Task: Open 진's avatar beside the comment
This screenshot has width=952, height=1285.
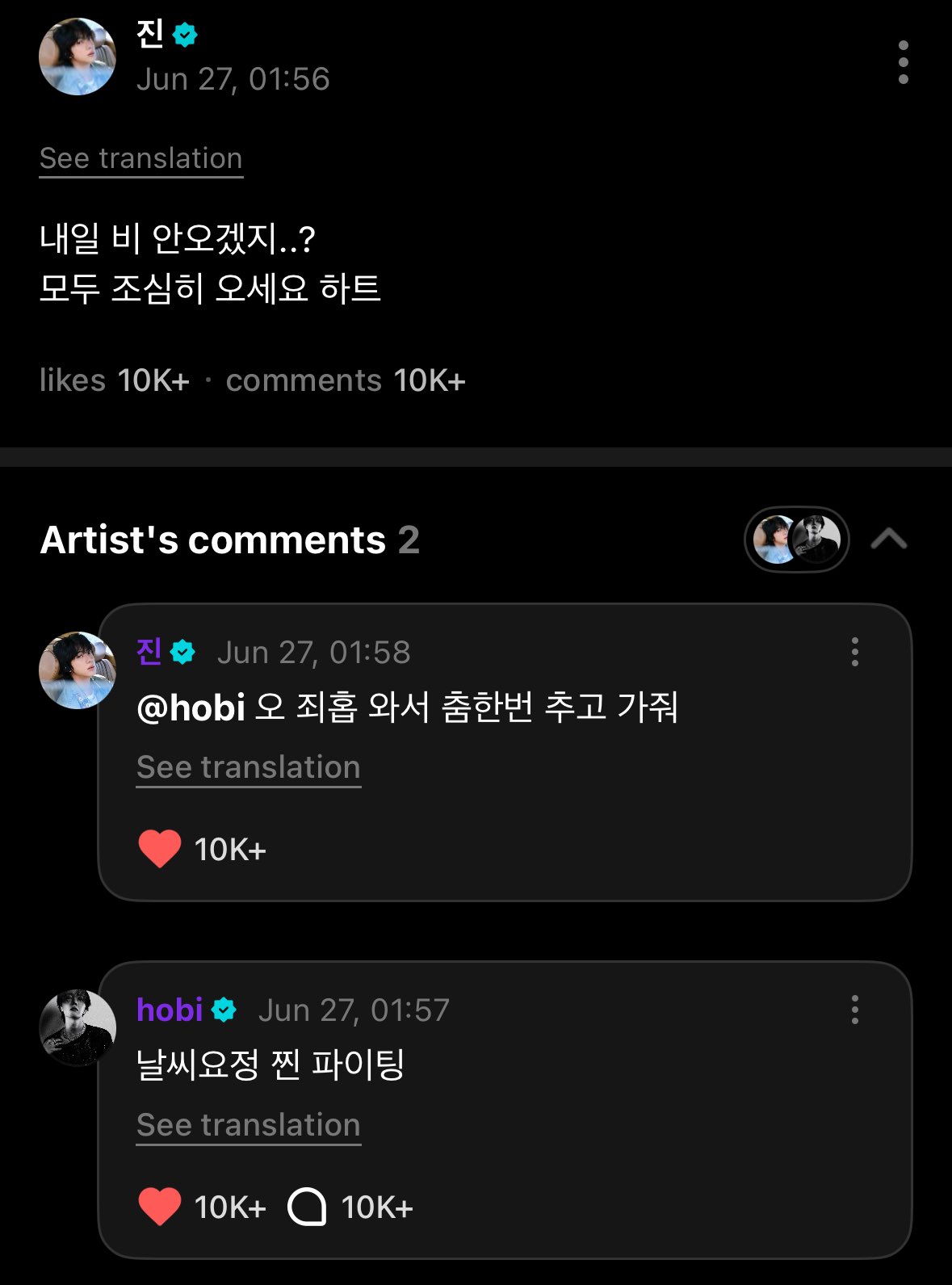Action: 78,670
